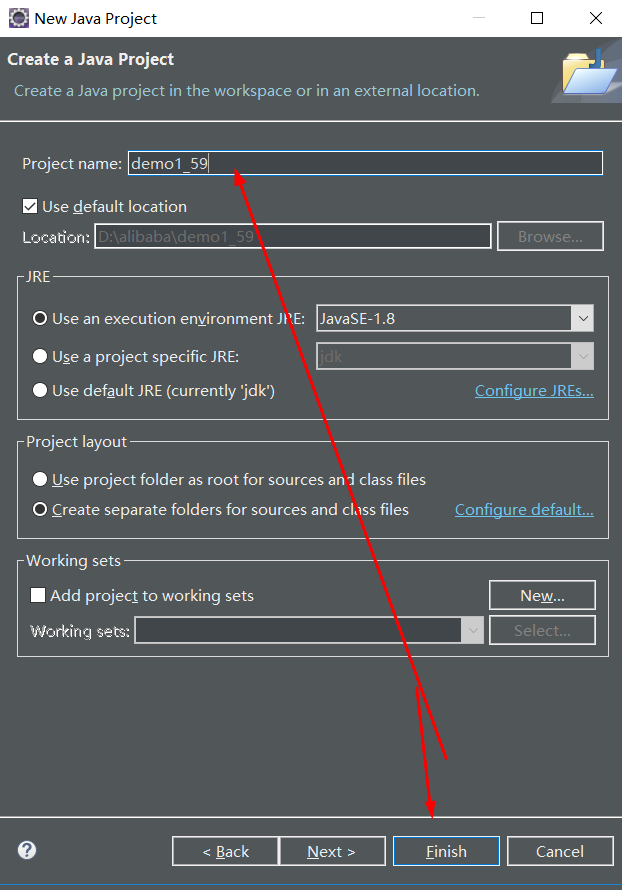This screenshot has height=890, width=622.
Task: Click the help question mark icon
Action: (27, 850)
